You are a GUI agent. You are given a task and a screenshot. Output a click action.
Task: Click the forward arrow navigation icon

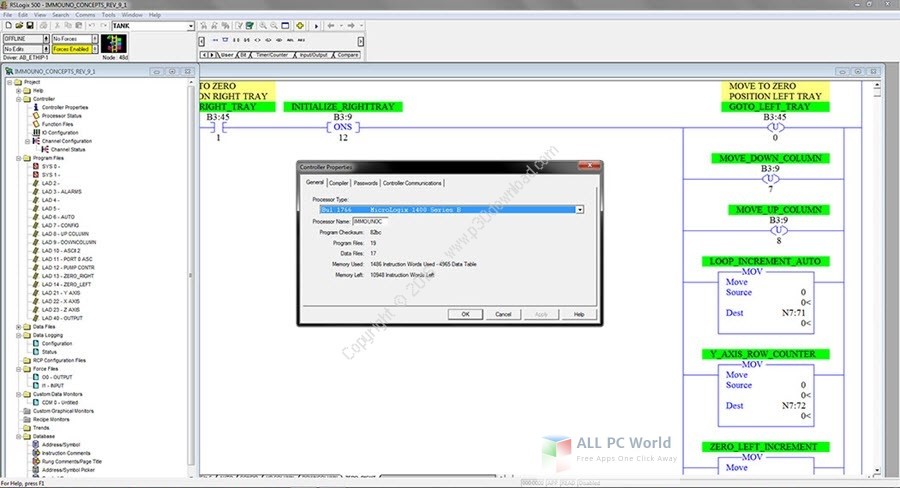[351, 26]
